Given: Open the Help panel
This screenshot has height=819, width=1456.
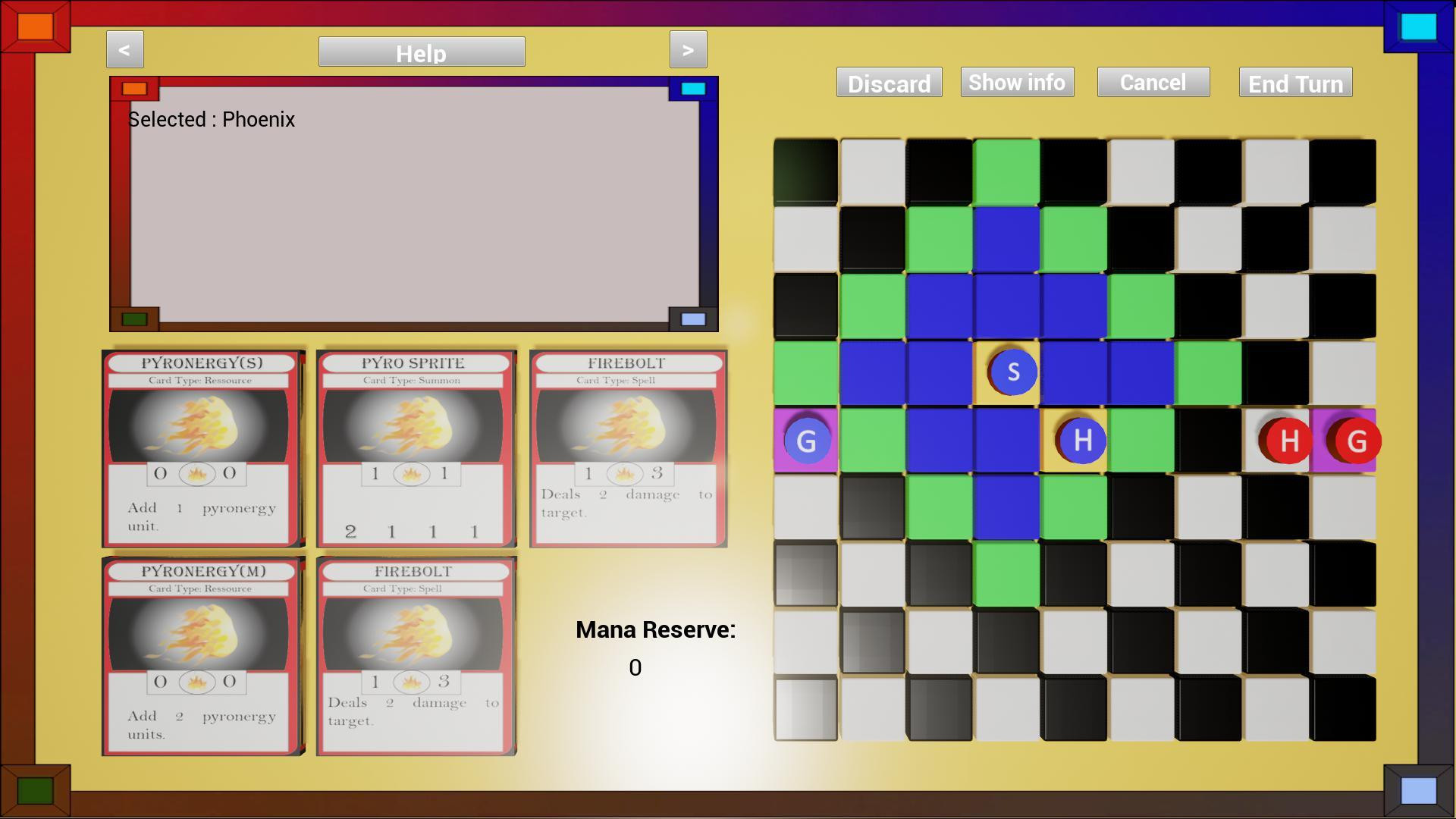Looking at the screenshot, I should [422, 52].
